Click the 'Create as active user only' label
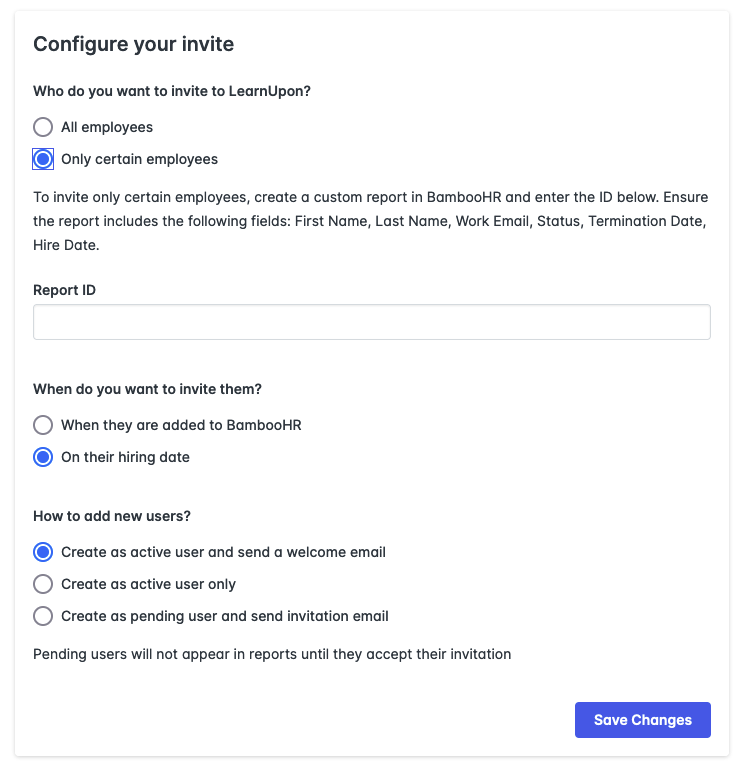The width and height of the screenshot is (743, 769). pyautogui.click(x=148, y=584)
